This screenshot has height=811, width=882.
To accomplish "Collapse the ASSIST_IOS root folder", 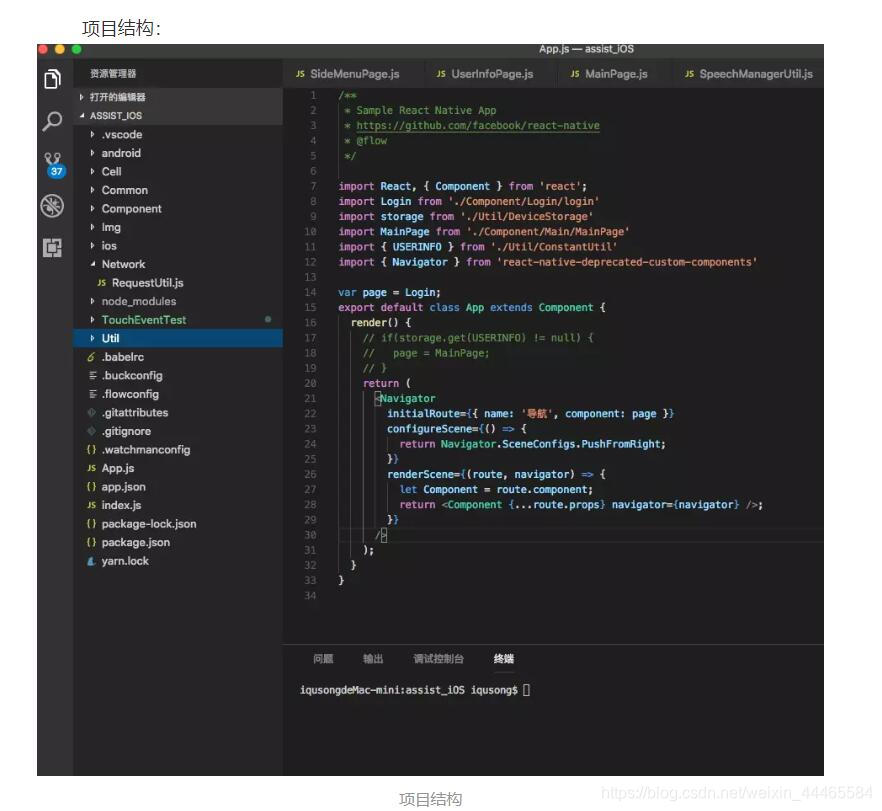I will tap(82, 116).
